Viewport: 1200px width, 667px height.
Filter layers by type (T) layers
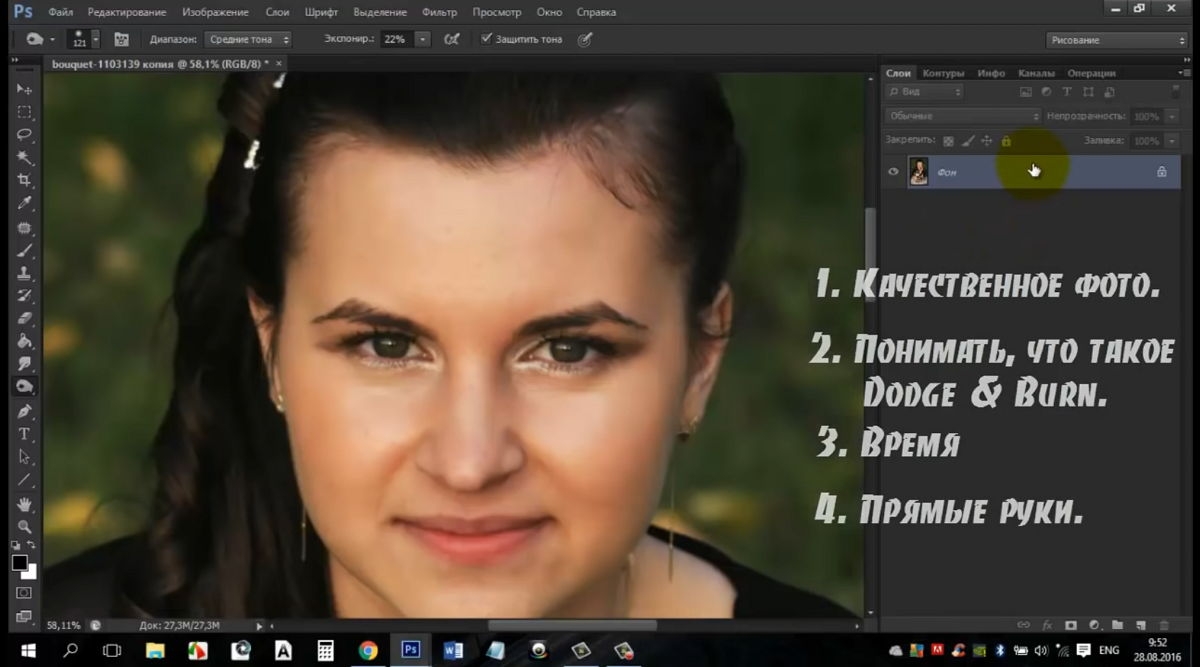coord(1067,92)
